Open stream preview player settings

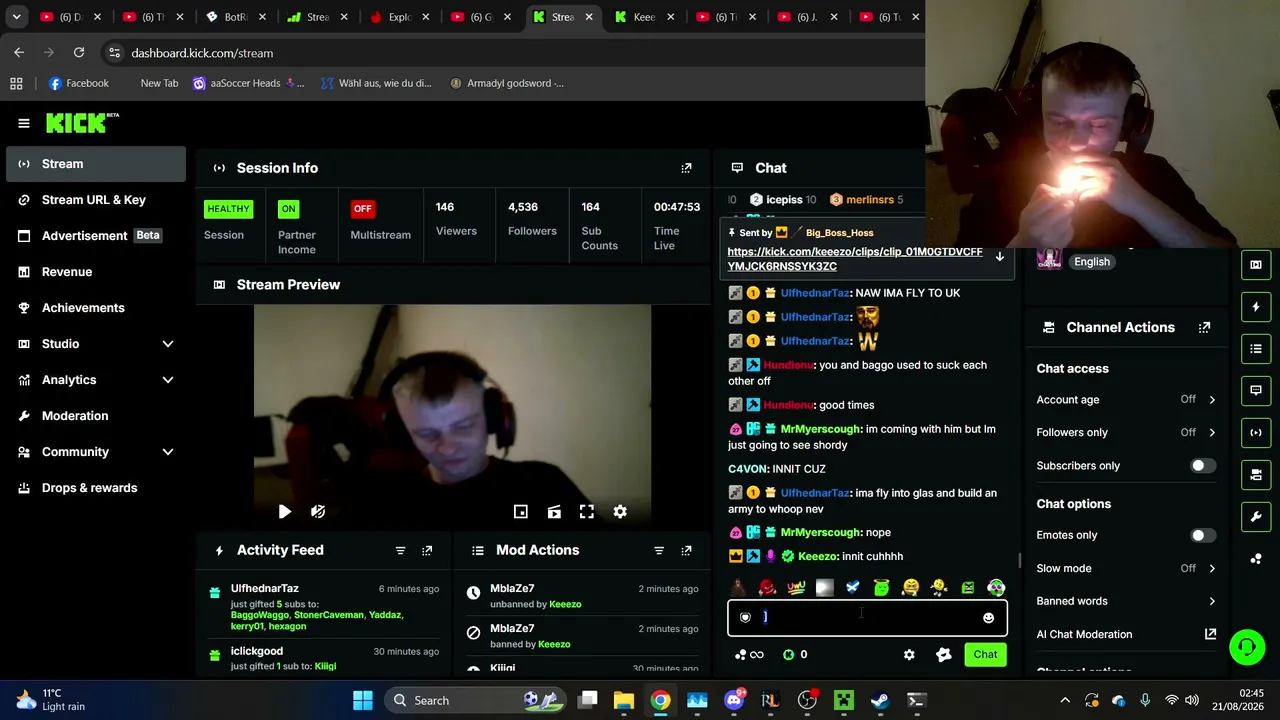pyautogui.click(x=620, y=512)
